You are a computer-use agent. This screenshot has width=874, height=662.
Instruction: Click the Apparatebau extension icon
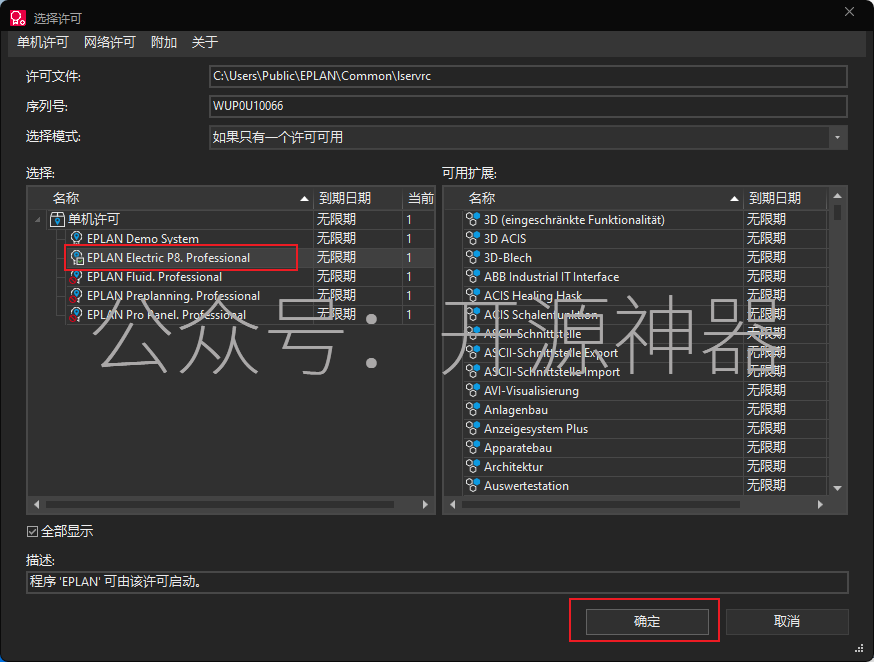[x=473, y=447]
